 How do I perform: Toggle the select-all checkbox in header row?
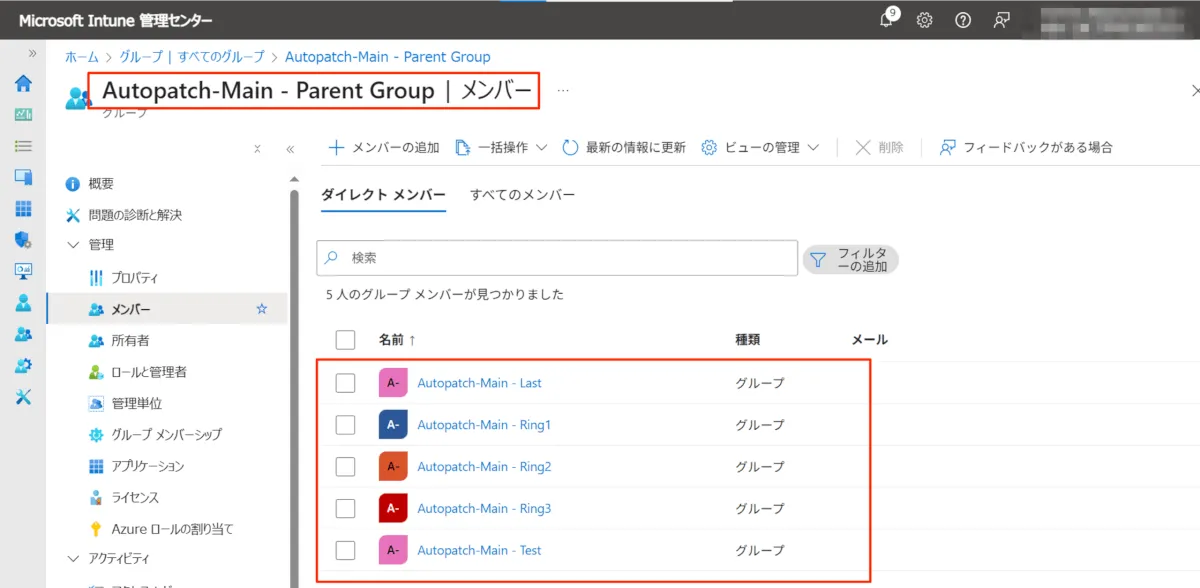345,340
